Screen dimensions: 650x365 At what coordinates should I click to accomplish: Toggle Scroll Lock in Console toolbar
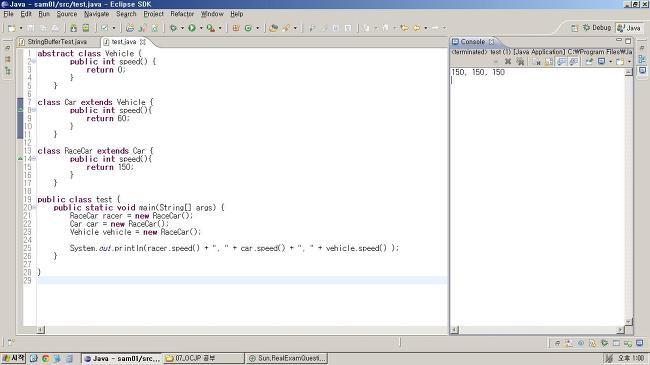point(549,62)
